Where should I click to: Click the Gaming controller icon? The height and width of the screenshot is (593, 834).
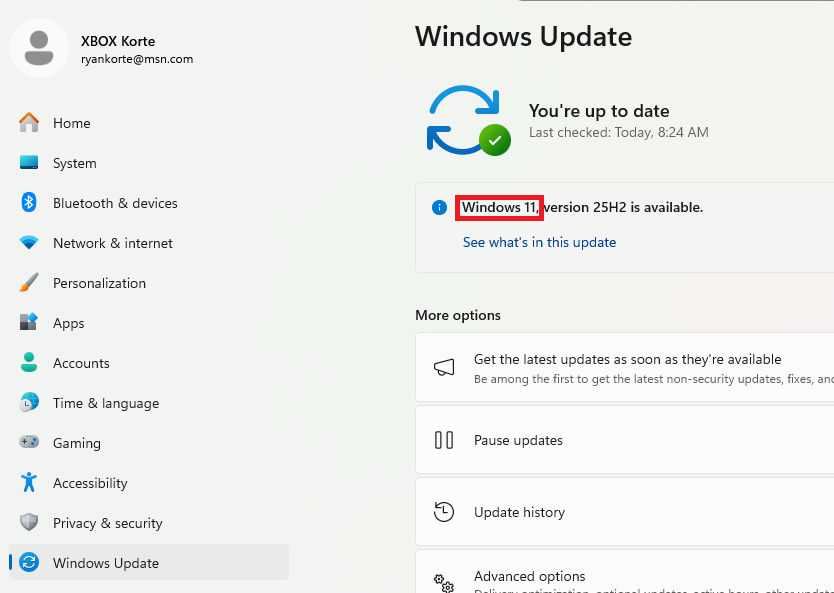click(29, 443)
